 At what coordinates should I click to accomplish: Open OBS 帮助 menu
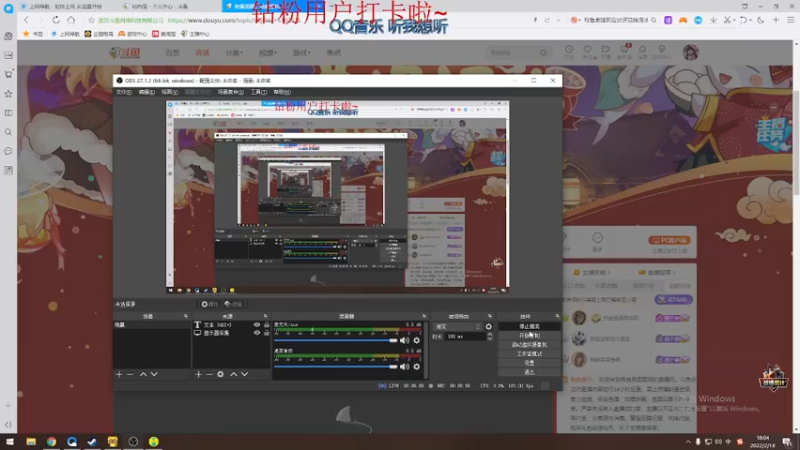coord(282,92)
